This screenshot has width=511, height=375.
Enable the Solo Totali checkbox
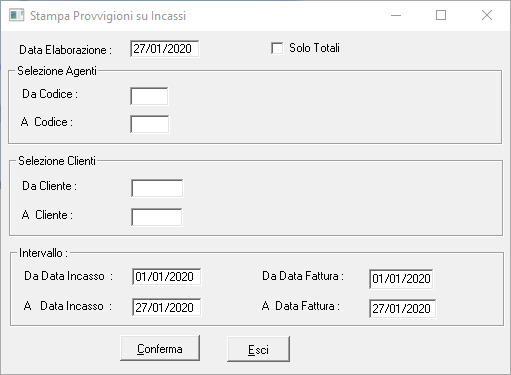pos(277,48)
